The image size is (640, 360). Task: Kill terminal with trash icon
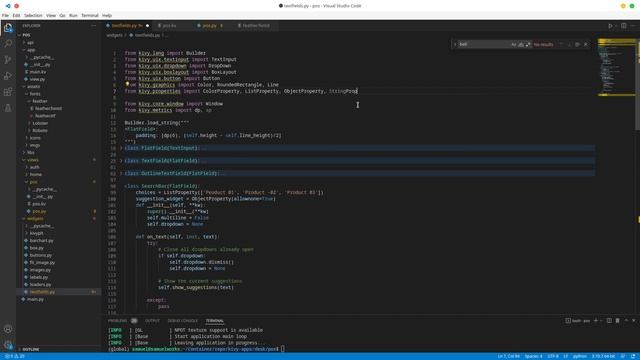(x=618, y=321)
